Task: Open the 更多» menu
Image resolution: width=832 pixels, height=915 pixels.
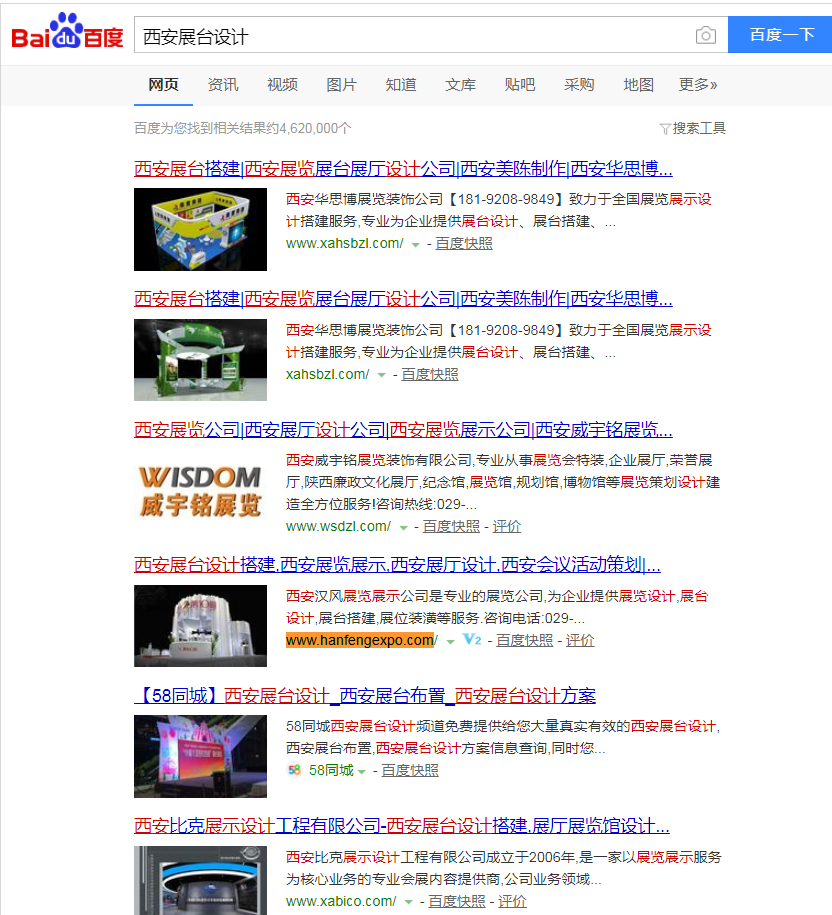Action: click(x=698, y=85)
